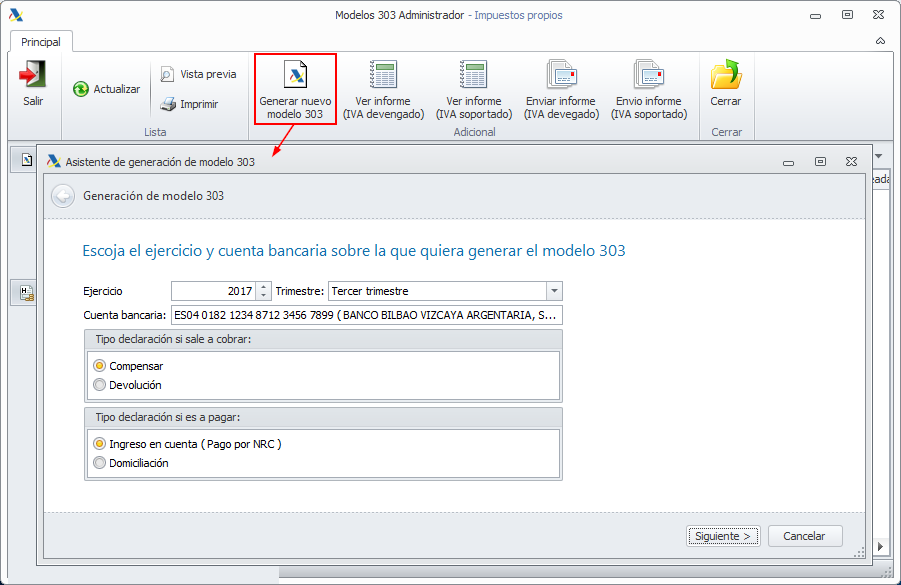Open Ver informe (IVA devengado)
Image resolution: width=901 pixels, height=585 pixels.
click(x=383, y=90)
